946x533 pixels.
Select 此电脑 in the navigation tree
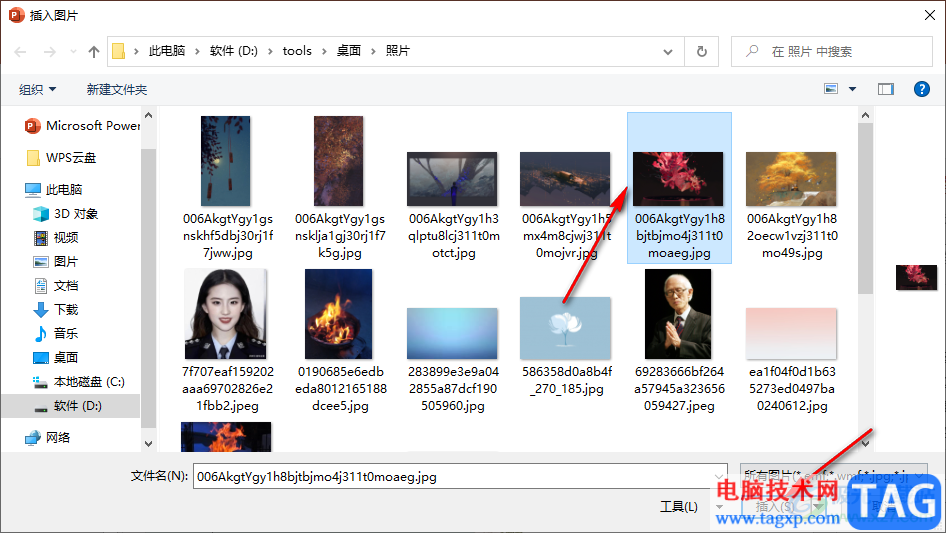[53, 190]
